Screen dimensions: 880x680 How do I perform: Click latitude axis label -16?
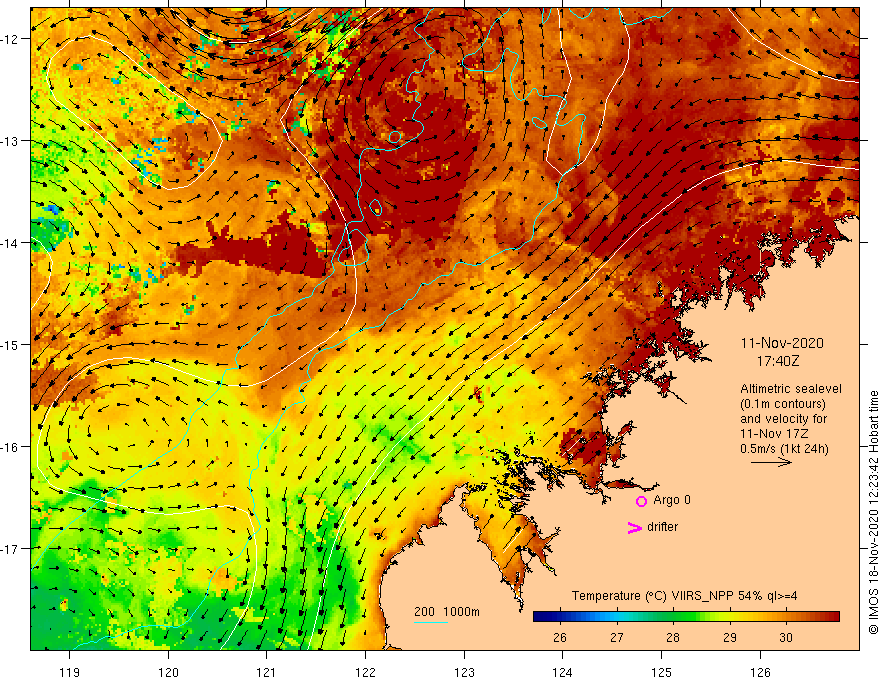[x=10, y=447]
